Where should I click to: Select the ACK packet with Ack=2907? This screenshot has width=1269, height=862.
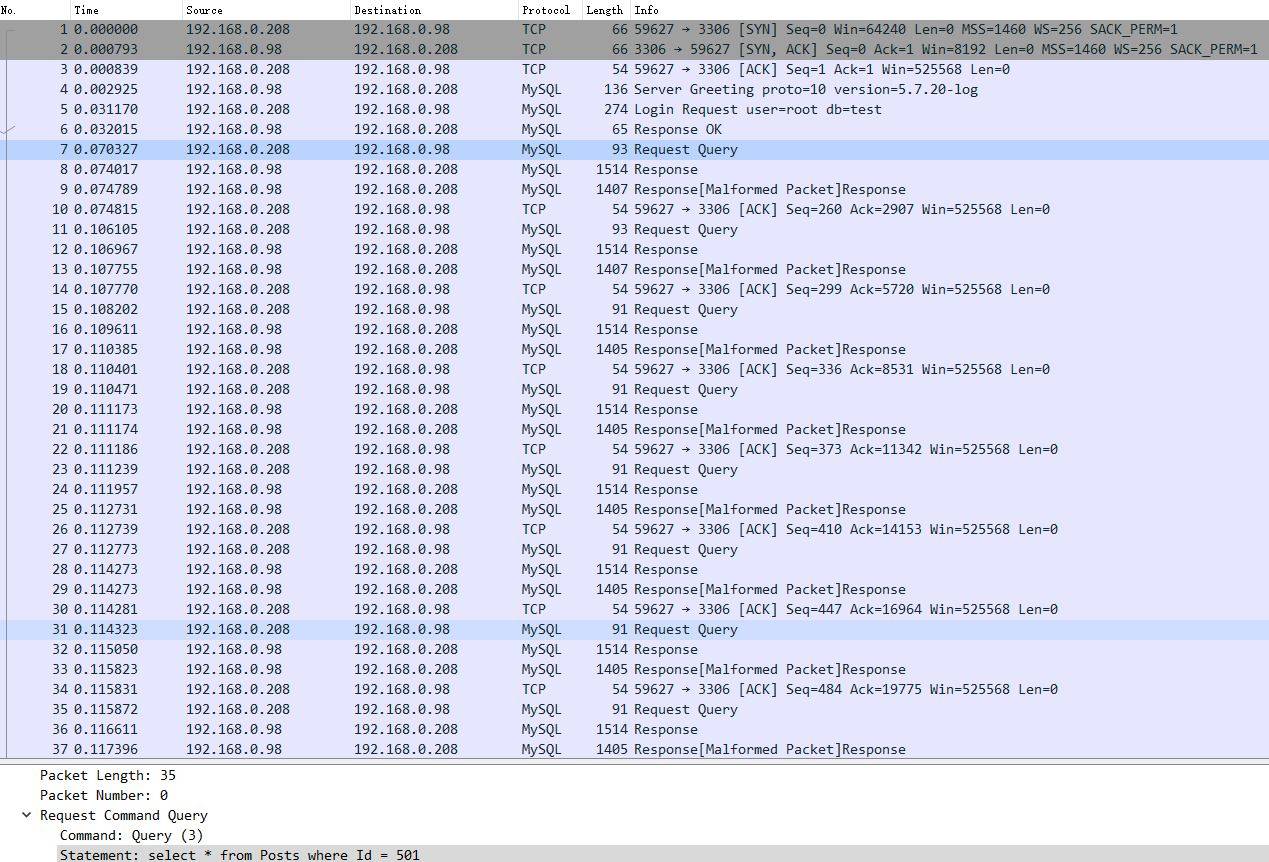(x=634, y=209)
